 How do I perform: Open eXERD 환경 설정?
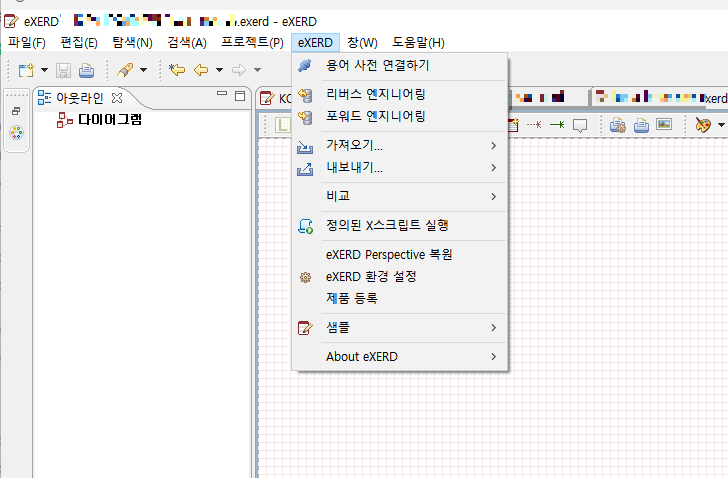click(400, 277)
